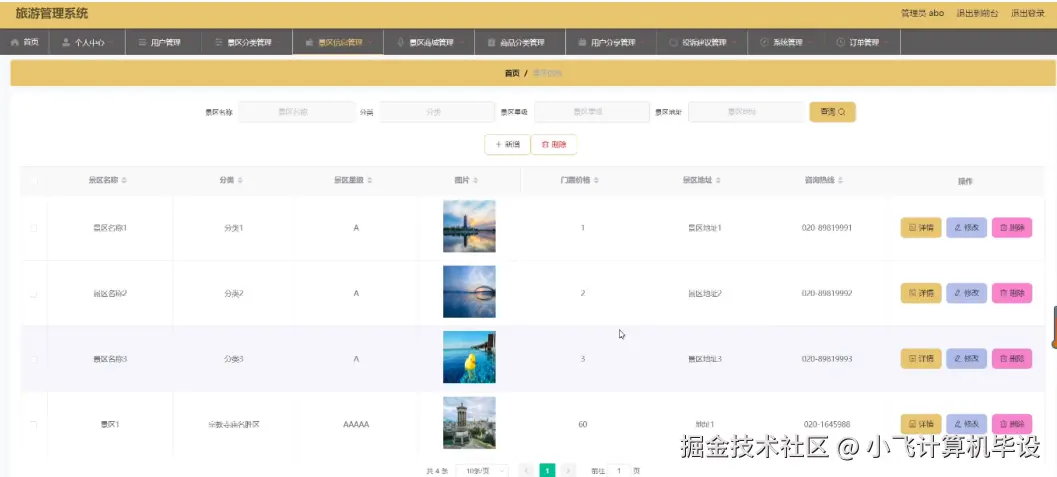Sort table by 图片 column arrows
Viewport: 1057px width, 477px height.
coord(475,181)
